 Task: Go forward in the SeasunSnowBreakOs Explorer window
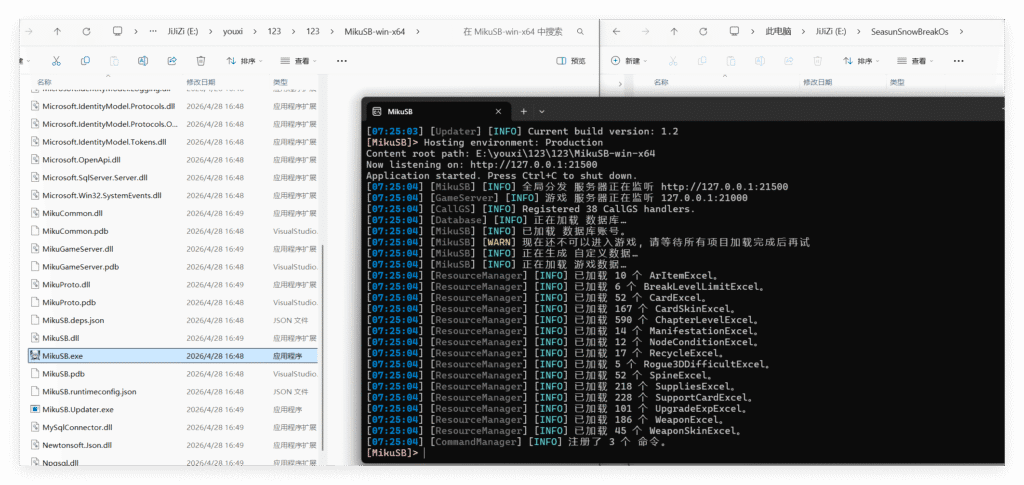645,31
